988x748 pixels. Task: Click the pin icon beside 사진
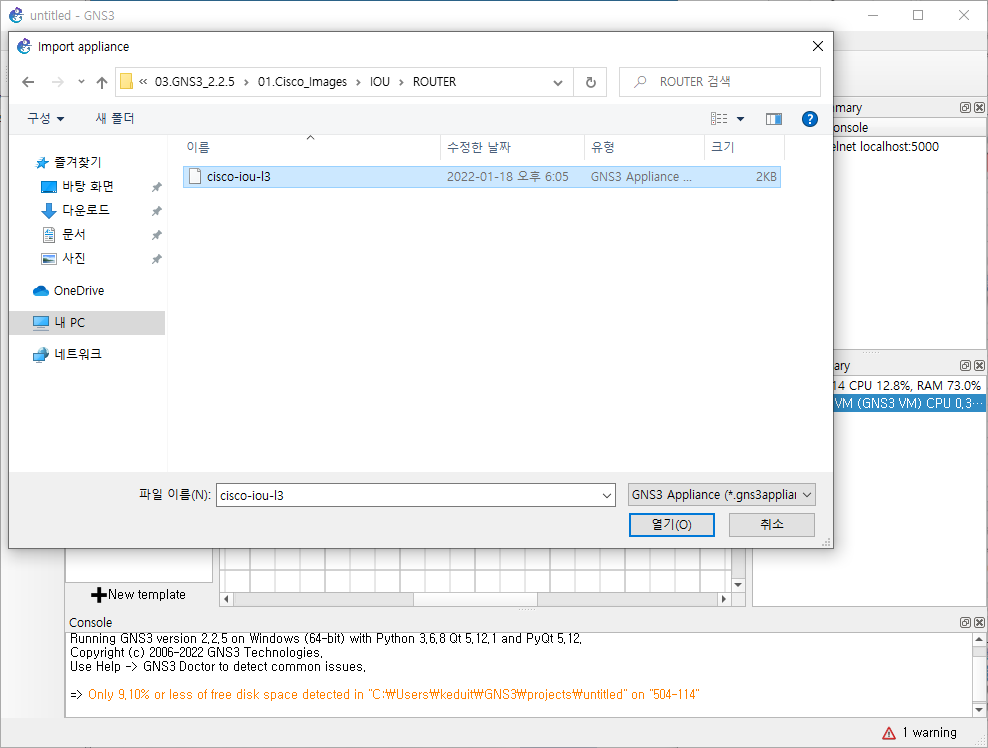pyautogui.click(x=156, y=259)
